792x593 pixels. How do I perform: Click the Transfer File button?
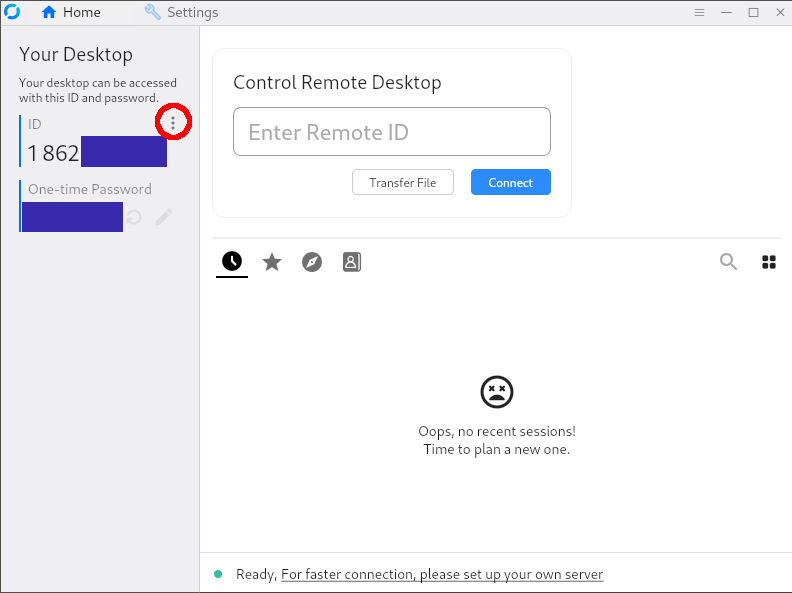pyautogui.click(x=403, y=182)
